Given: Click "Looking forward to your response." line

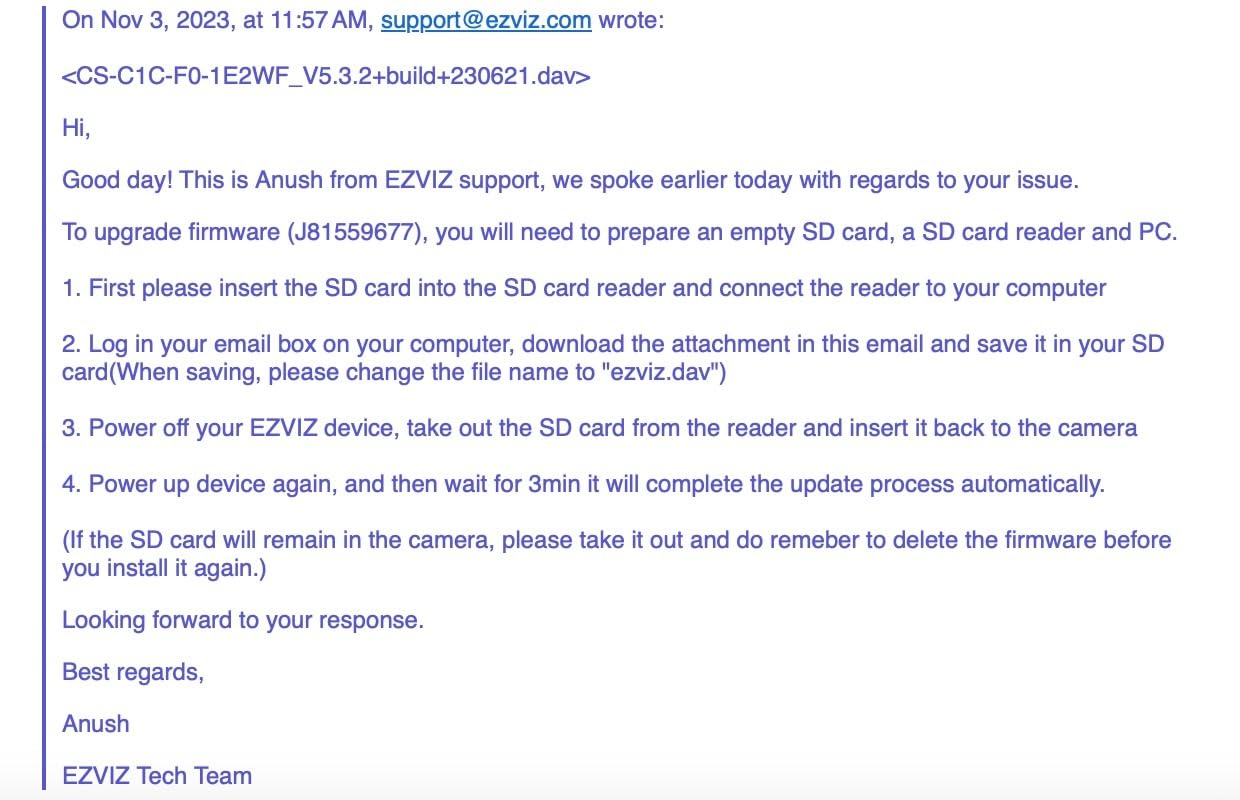Looking at the screenshot, I should 243,620.
